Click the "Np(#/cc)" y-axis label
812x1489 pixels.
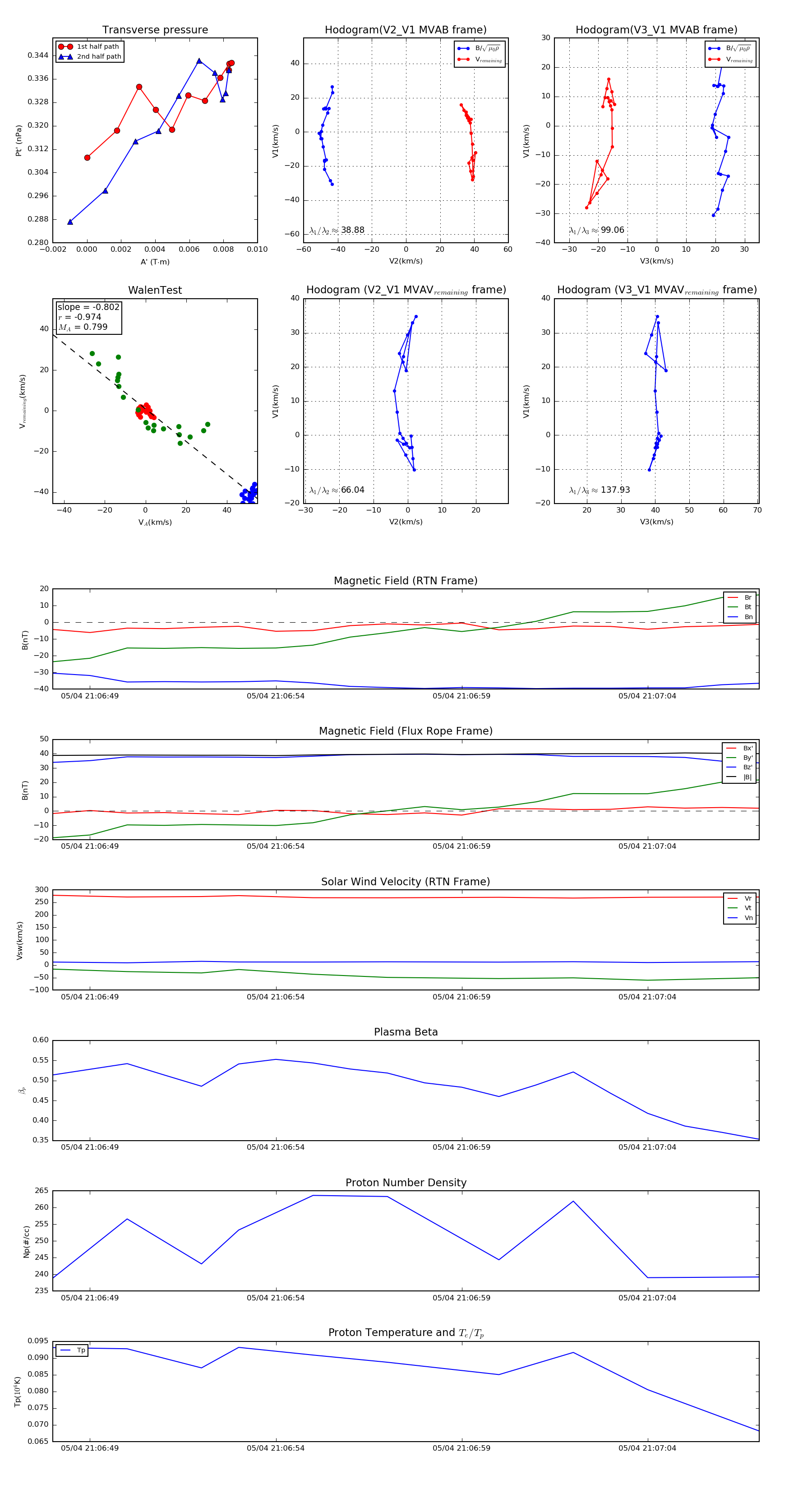pyautogui.click(x=26, y=1241)
